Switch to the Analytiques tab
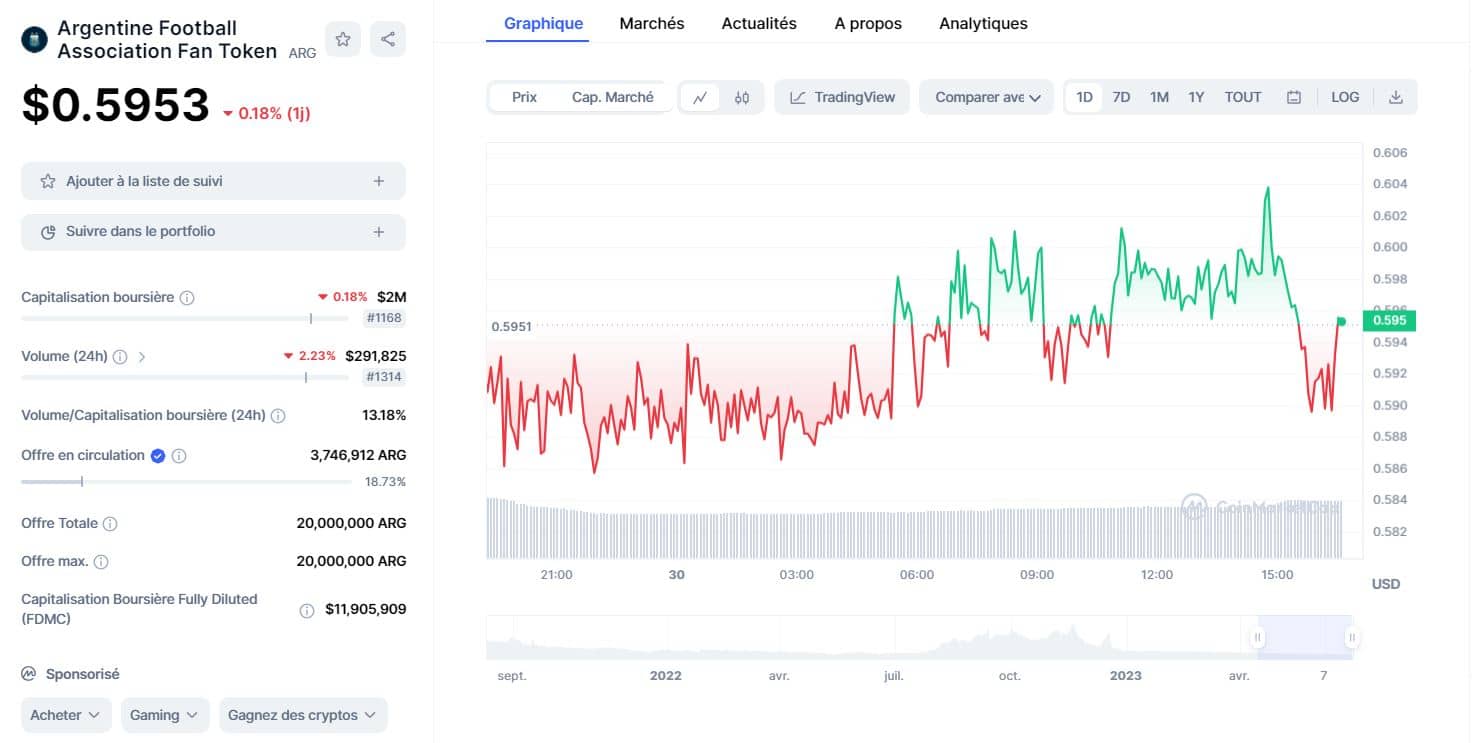This screenshot has height=743, width=1472. click(983, 23)
